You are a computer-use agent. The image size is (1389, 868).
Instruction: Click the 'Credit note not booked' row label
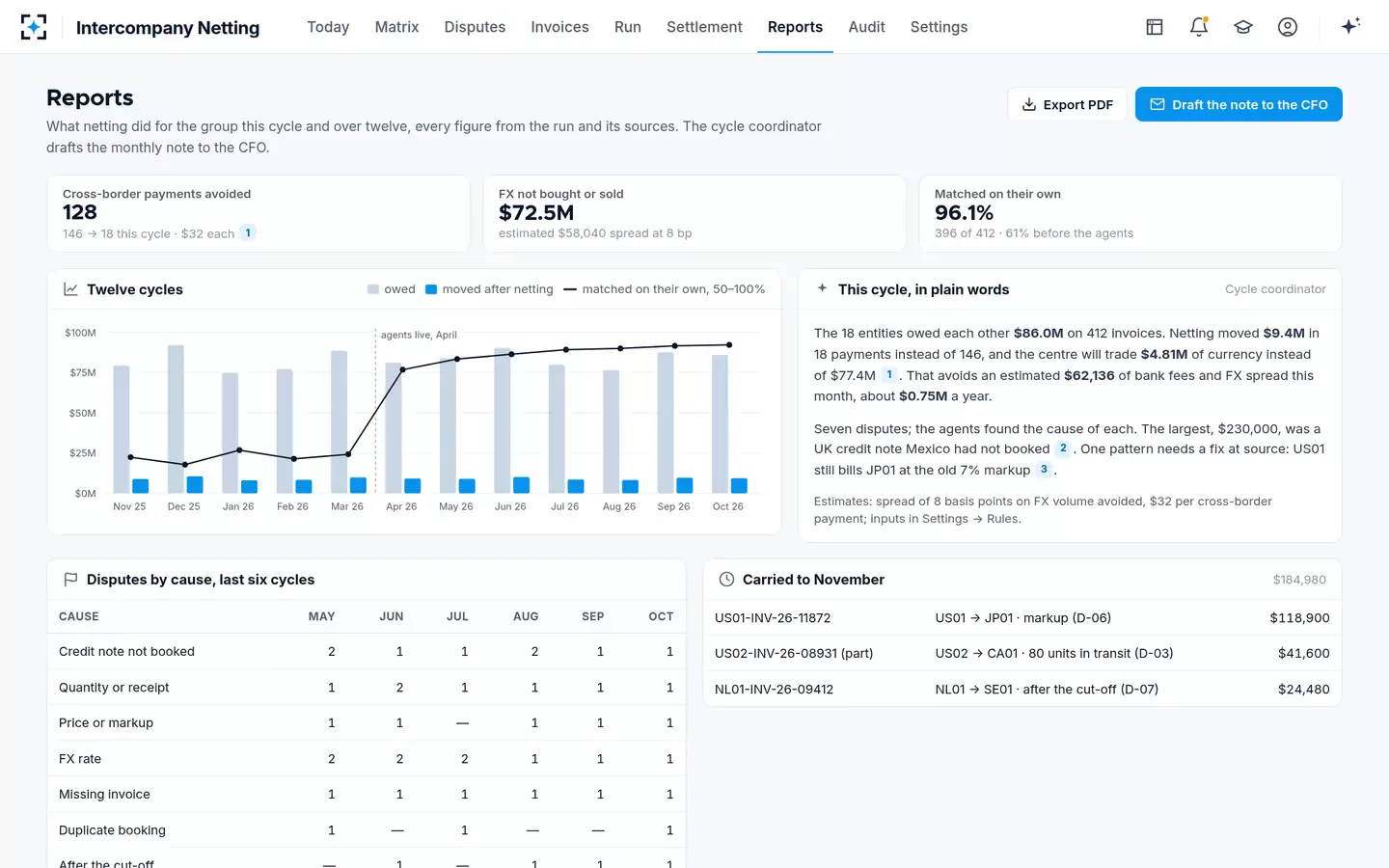tap(126, 652)
